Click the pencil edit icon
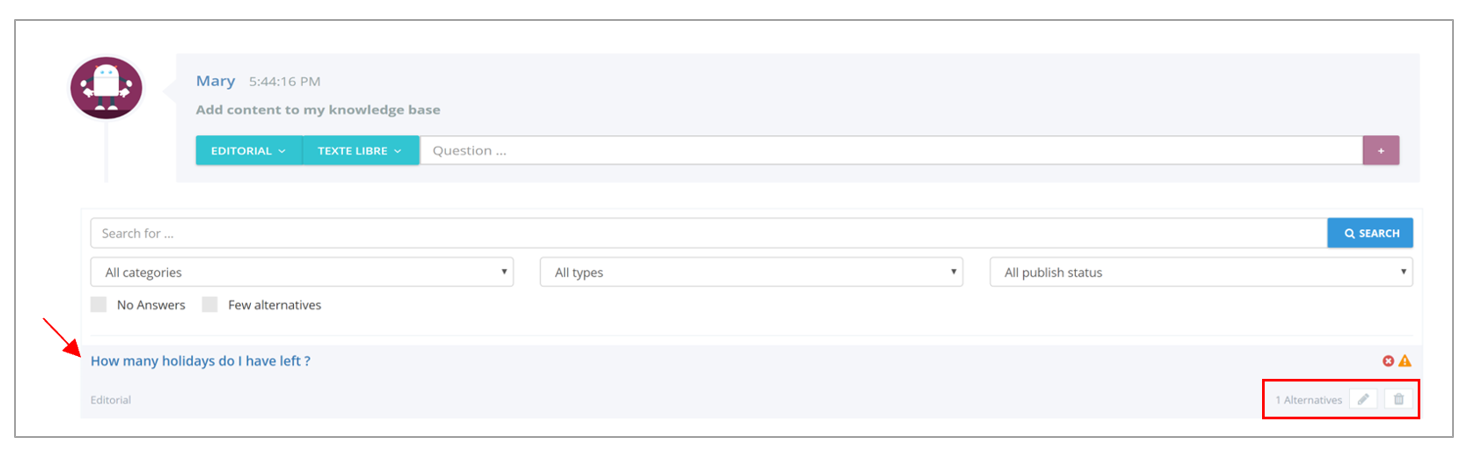The image size is (1474, 454). (1363, 399)
